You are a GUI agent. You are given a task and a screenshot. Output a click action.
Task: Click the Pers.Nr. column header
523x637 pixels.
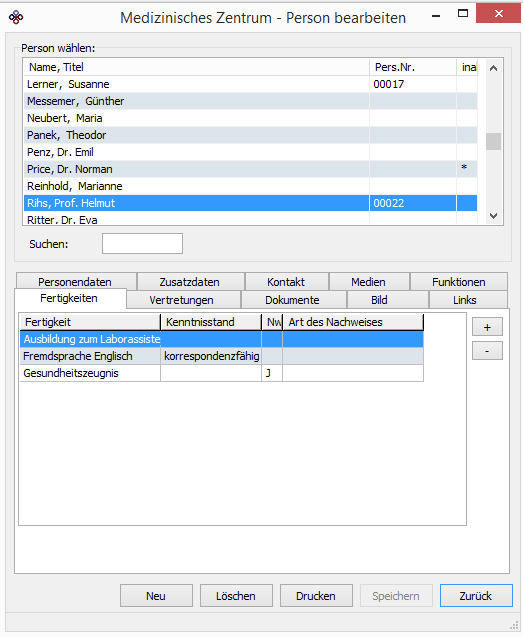(413, 67)
